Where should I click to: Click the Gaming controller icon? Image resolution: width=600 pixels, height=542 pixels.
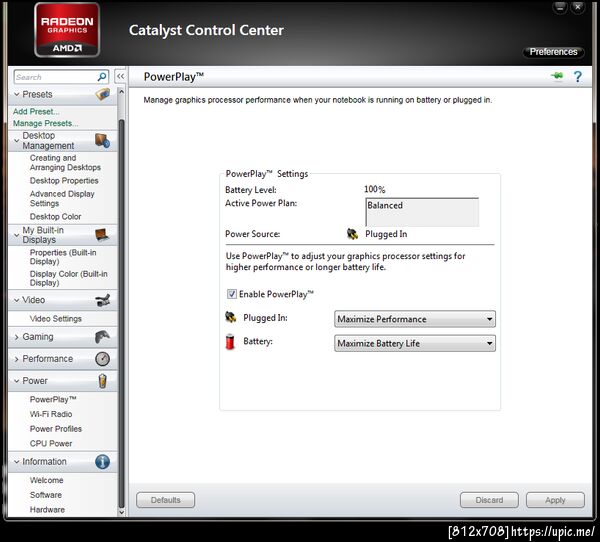point(102,337)
